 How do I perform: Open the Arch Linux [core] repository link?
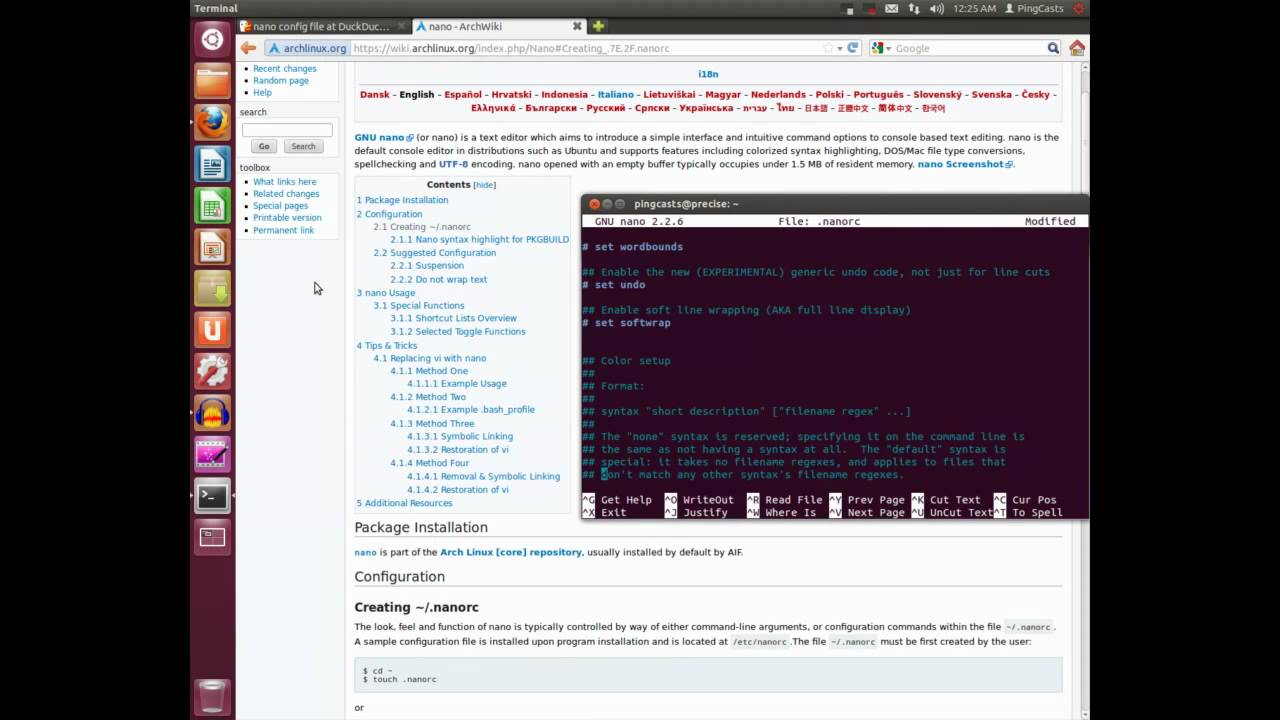511,552
